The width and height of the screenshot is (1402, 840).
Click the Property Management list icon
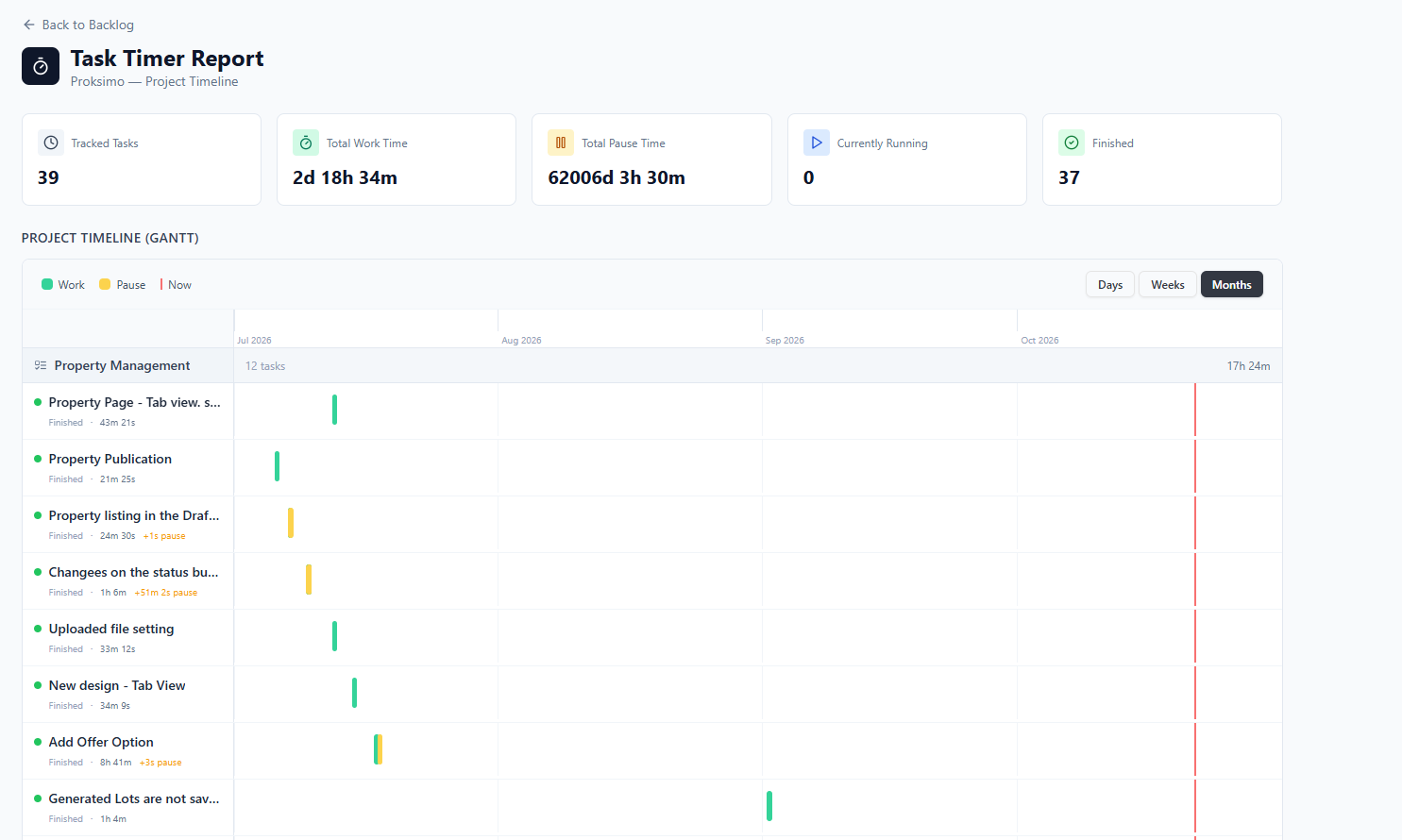tap(41, 365)
